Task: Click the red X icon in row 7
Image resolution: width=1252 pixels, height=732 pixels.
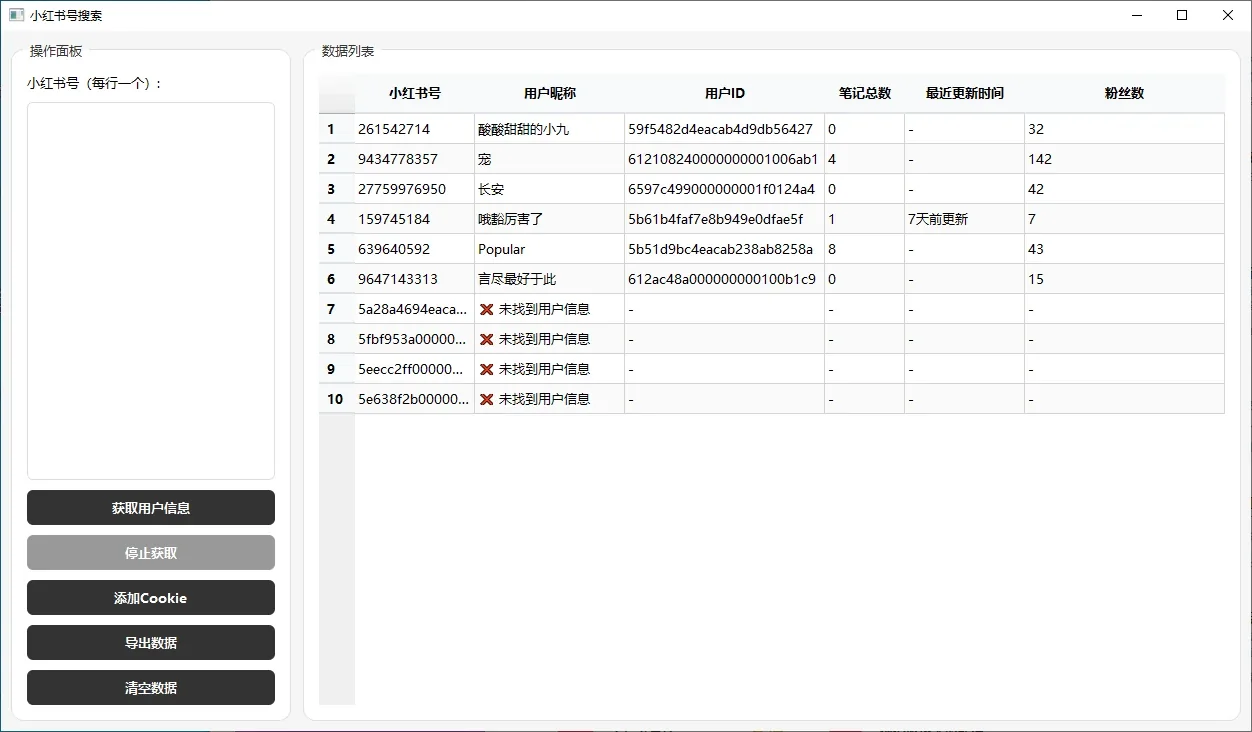Action: pos(487,309)
